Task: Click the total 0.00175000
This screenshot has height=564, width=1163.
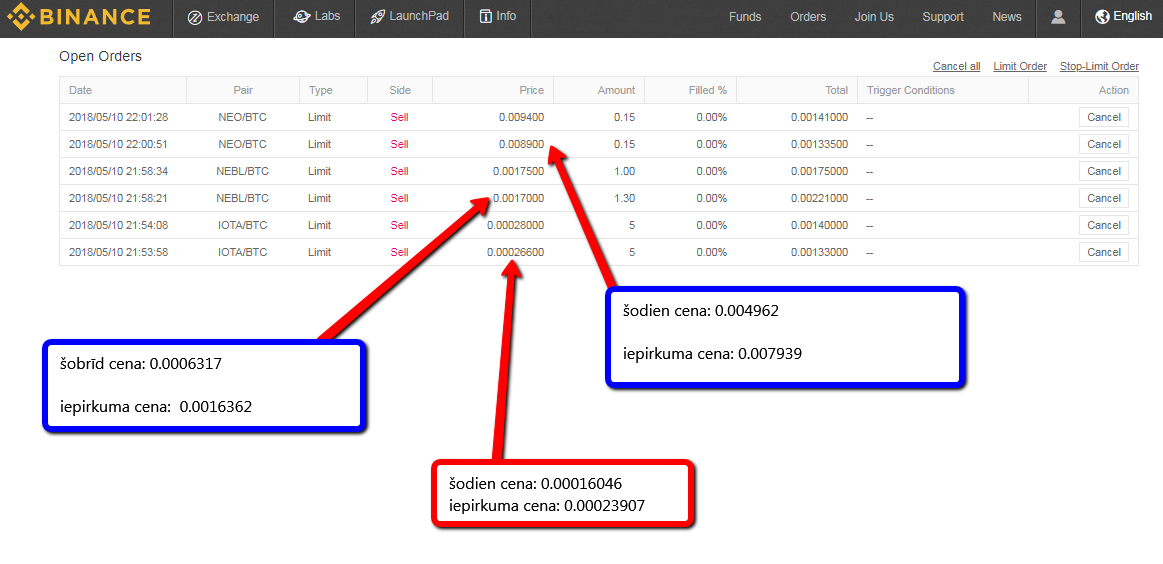Action: tap(820, 171)
